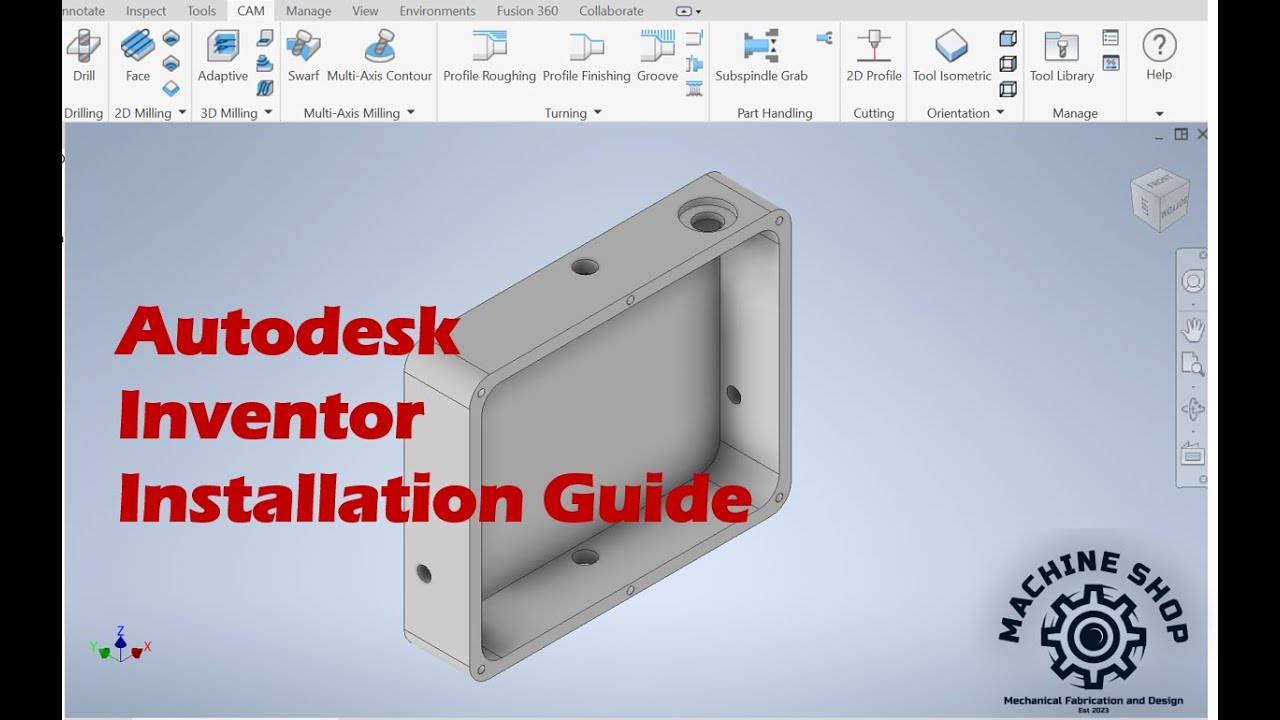Open the Manage ribbon tab

tap(308, 11)
